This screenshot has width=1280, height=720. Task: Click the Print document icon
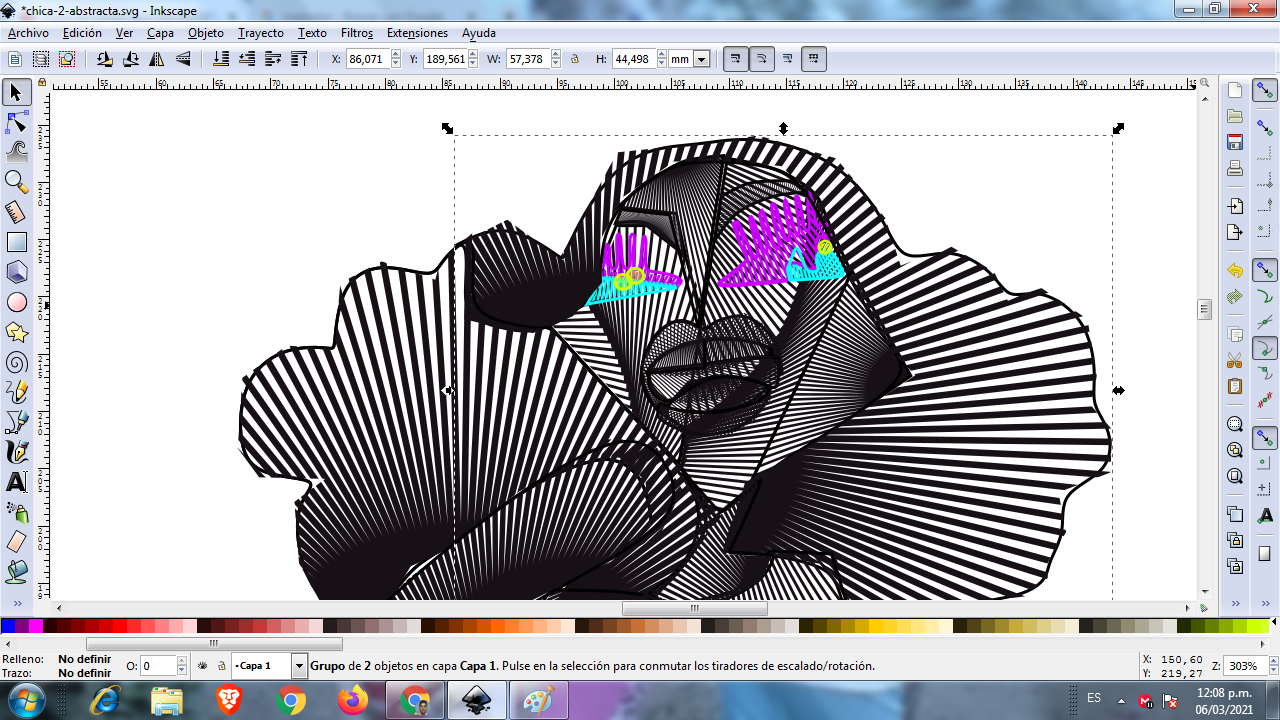pyautogui.click(x=1235, y=168)
